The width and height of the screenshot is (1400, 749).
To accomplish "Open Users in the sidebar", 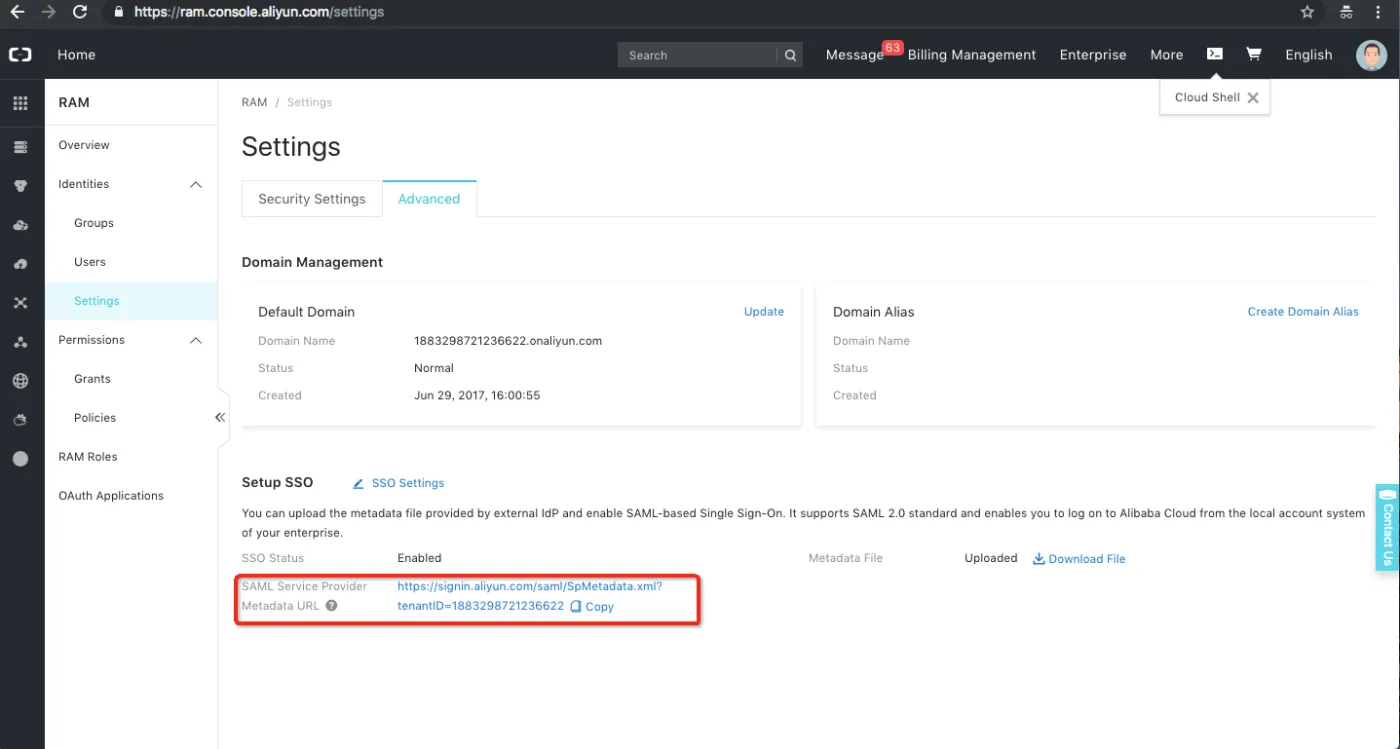I will click(x=90, y=262).
